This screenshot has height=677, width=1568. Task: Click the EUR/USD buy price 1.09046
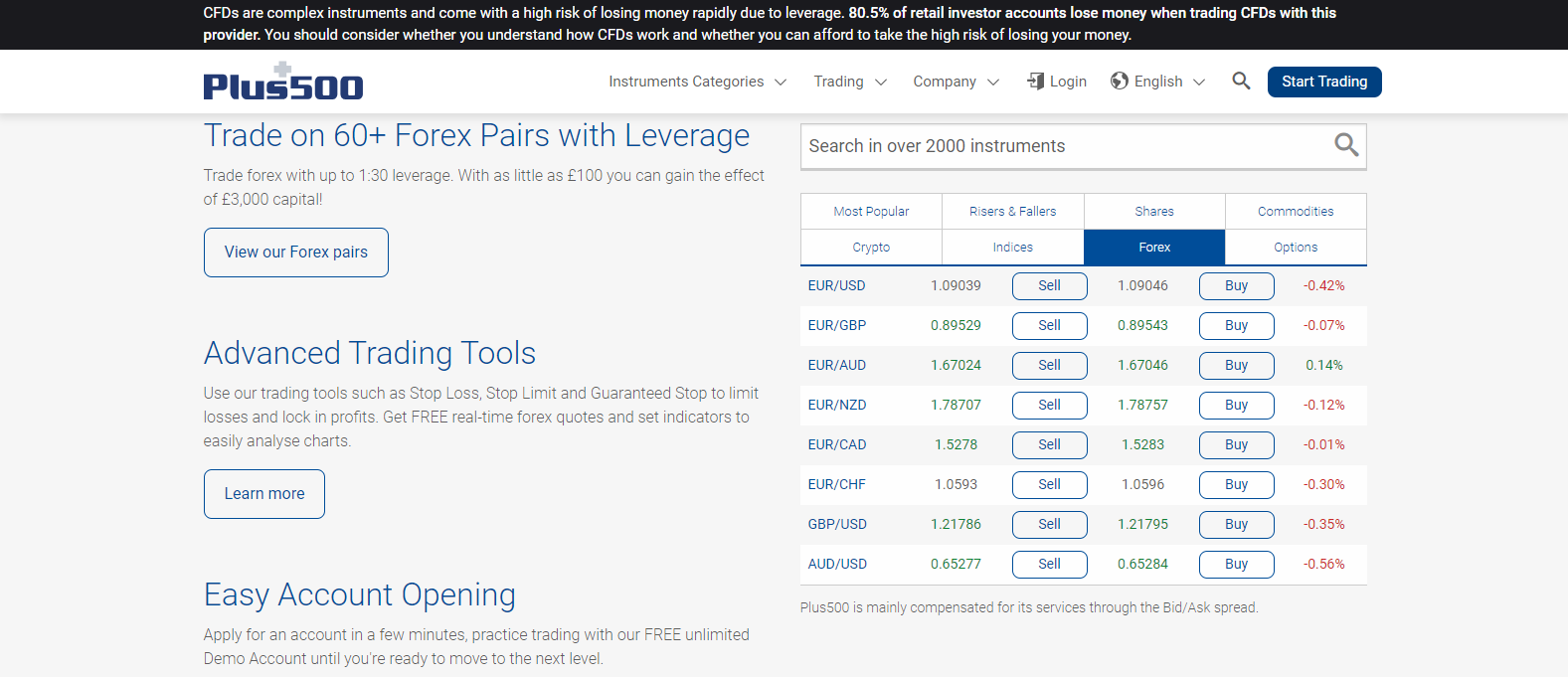pos(1142,285)
